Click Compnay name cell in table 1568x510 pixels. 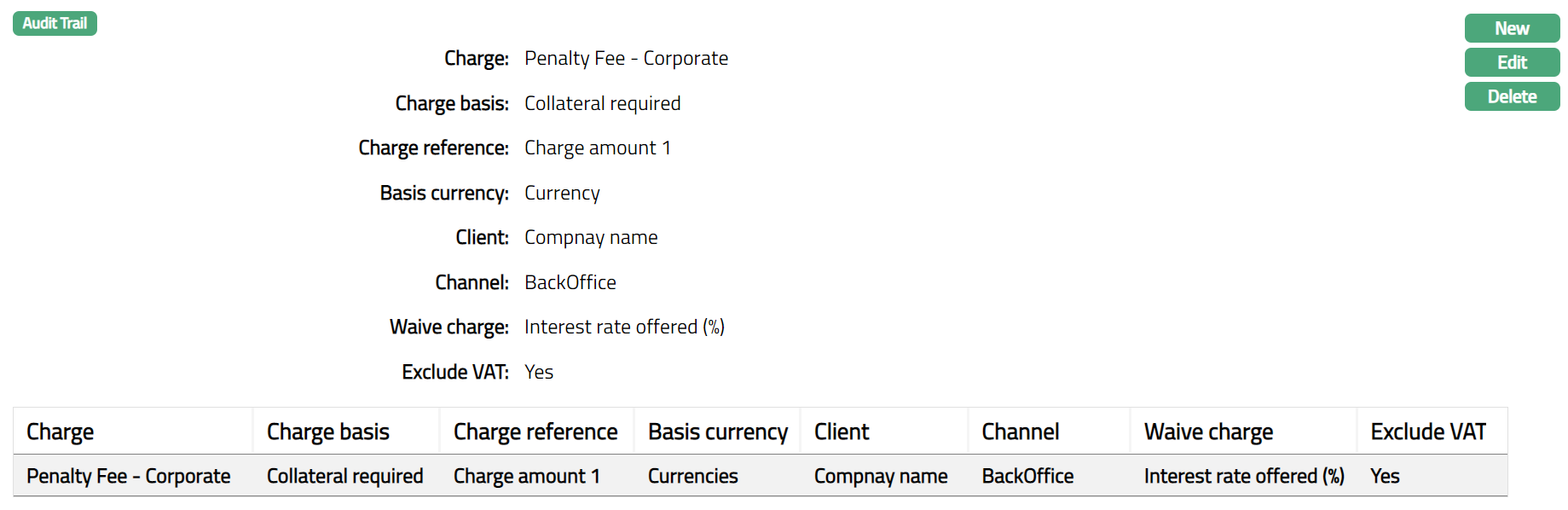(x=880, y=476)
